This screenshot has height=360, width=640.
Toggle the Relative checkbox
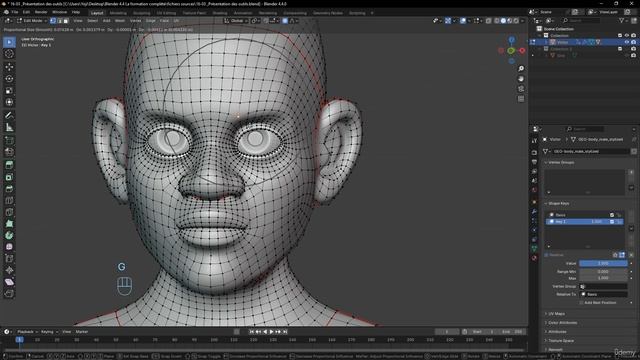[x=546, y=255]
